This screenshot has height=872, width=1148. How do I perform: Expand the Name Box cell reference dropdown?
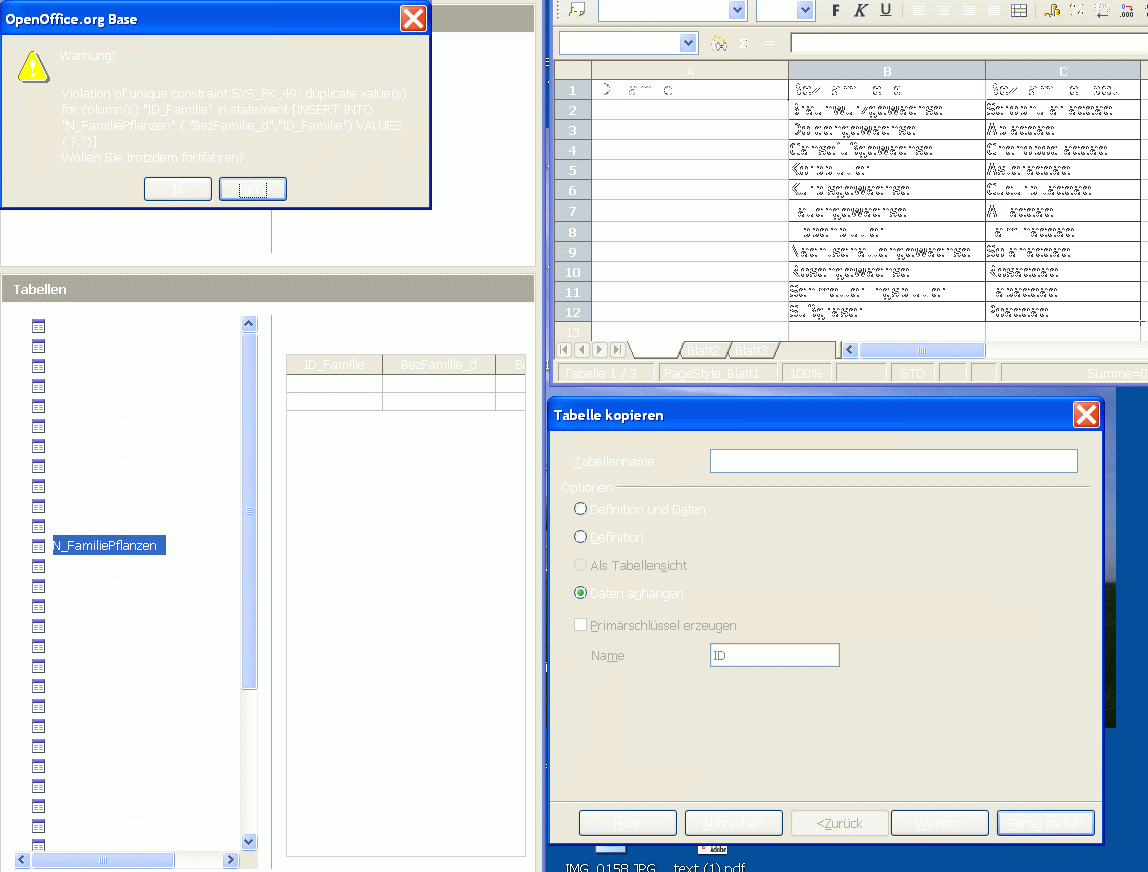tap(687, 44)
